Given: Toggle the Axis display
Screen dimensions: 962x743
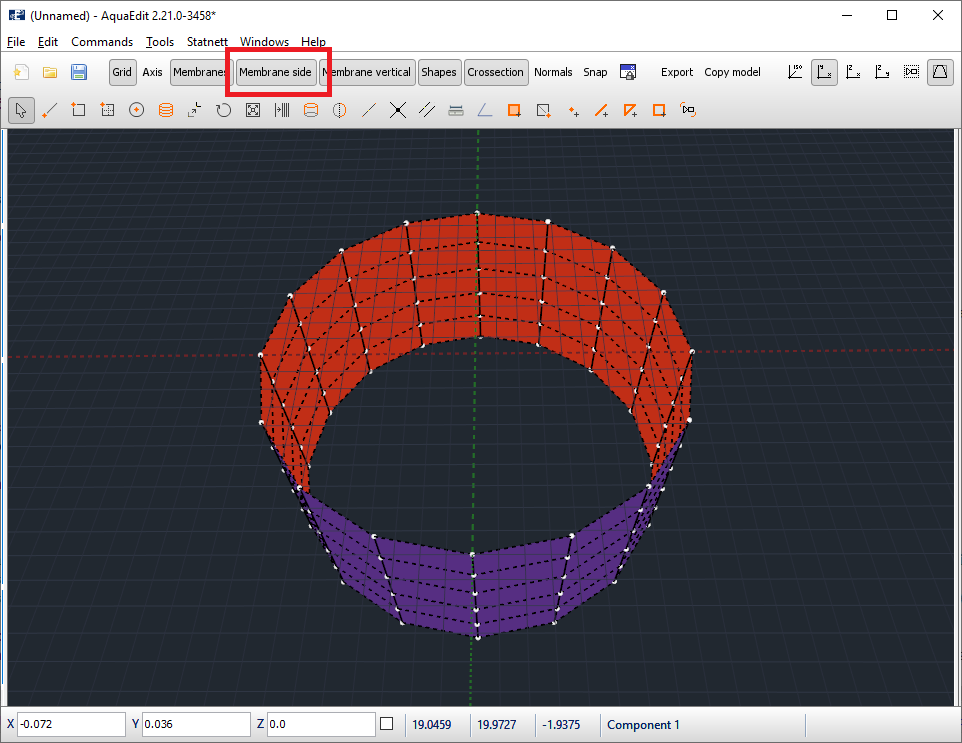Looking at the screenshot, I should point(152,72).
